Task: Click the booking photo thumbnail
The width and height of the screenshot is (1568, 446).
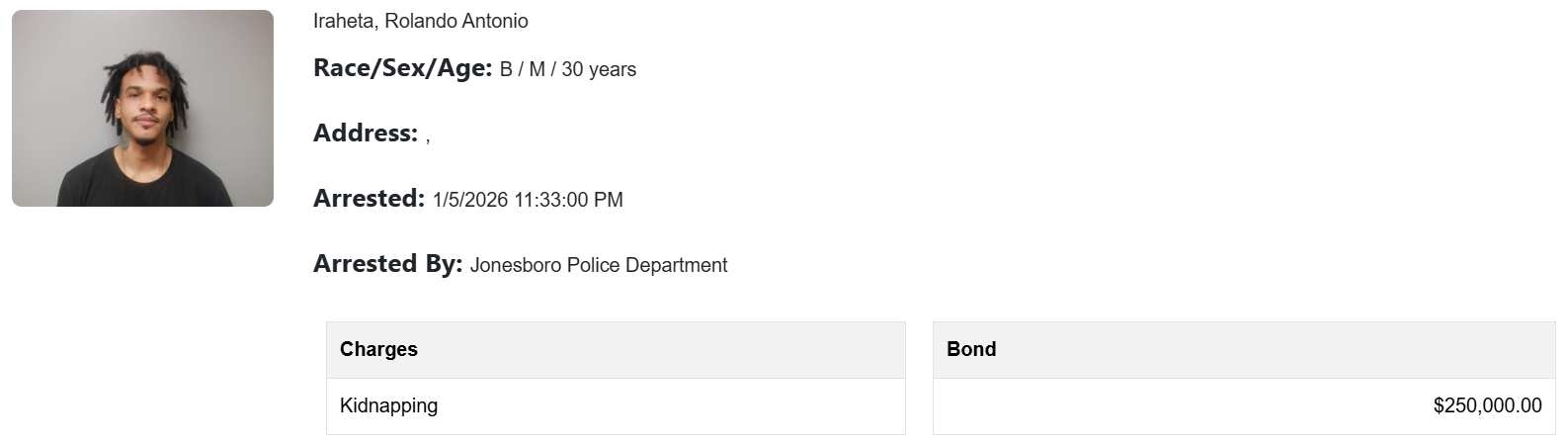Action: 142,108
